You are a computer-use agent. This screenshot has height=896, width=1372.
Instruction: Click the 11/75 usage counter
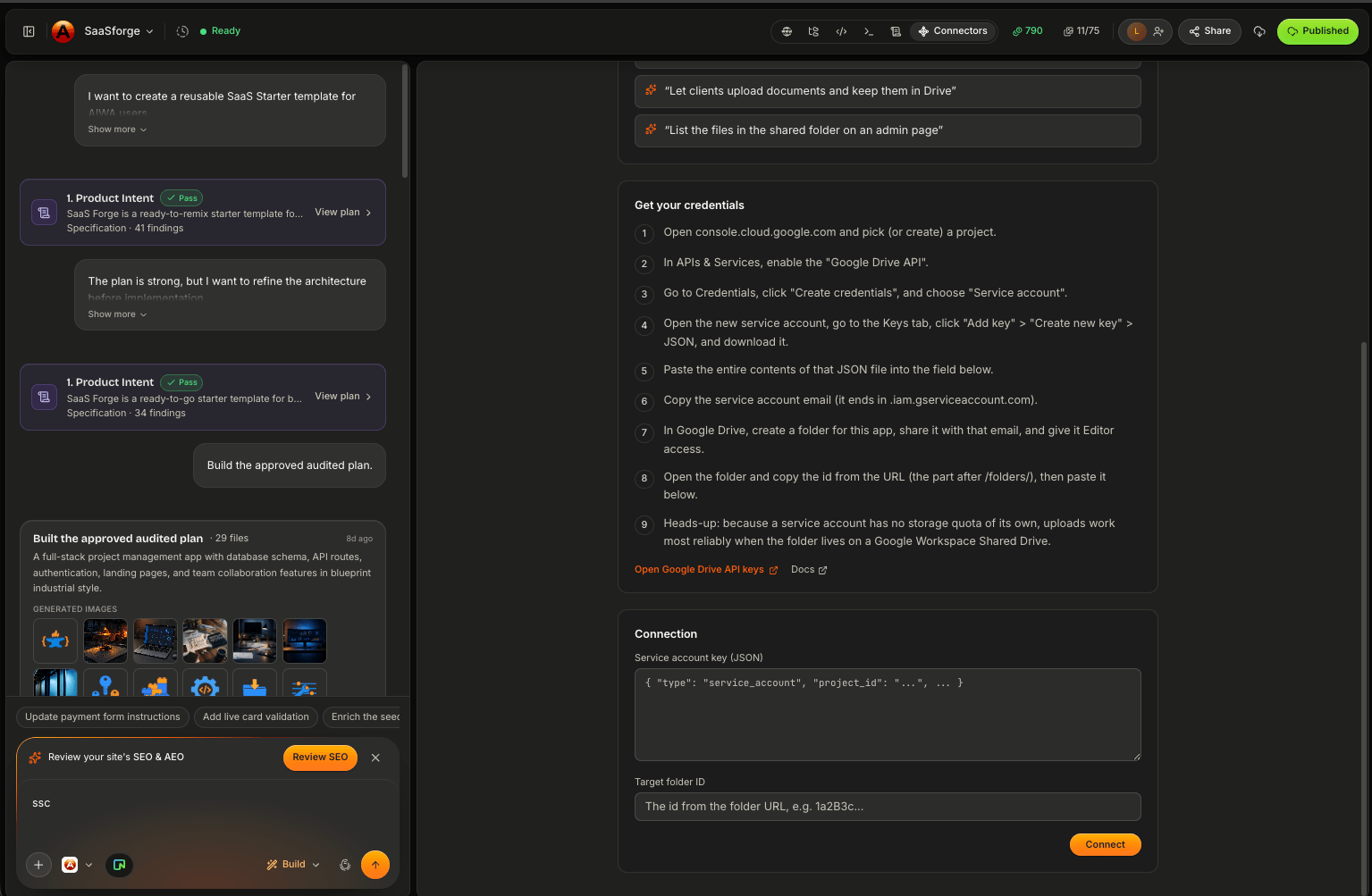tap(1082, 31)
